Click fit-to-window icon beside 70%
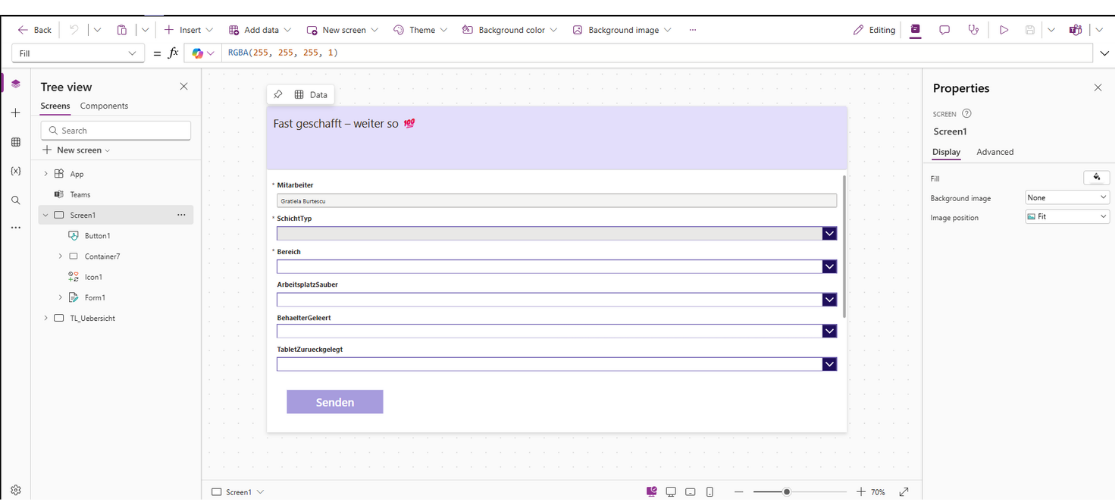 point(904,492)
